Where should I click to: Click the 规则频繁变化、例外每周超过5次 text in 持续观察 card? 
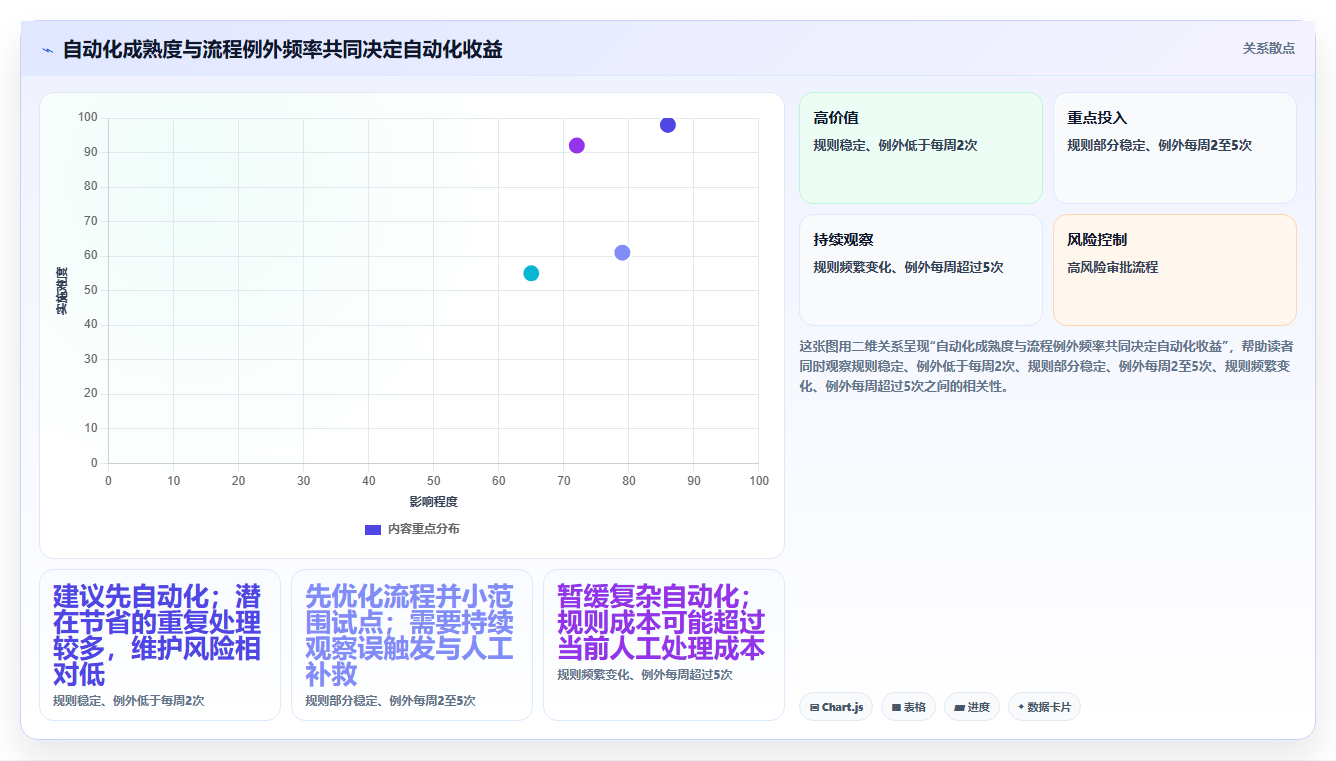908,267
